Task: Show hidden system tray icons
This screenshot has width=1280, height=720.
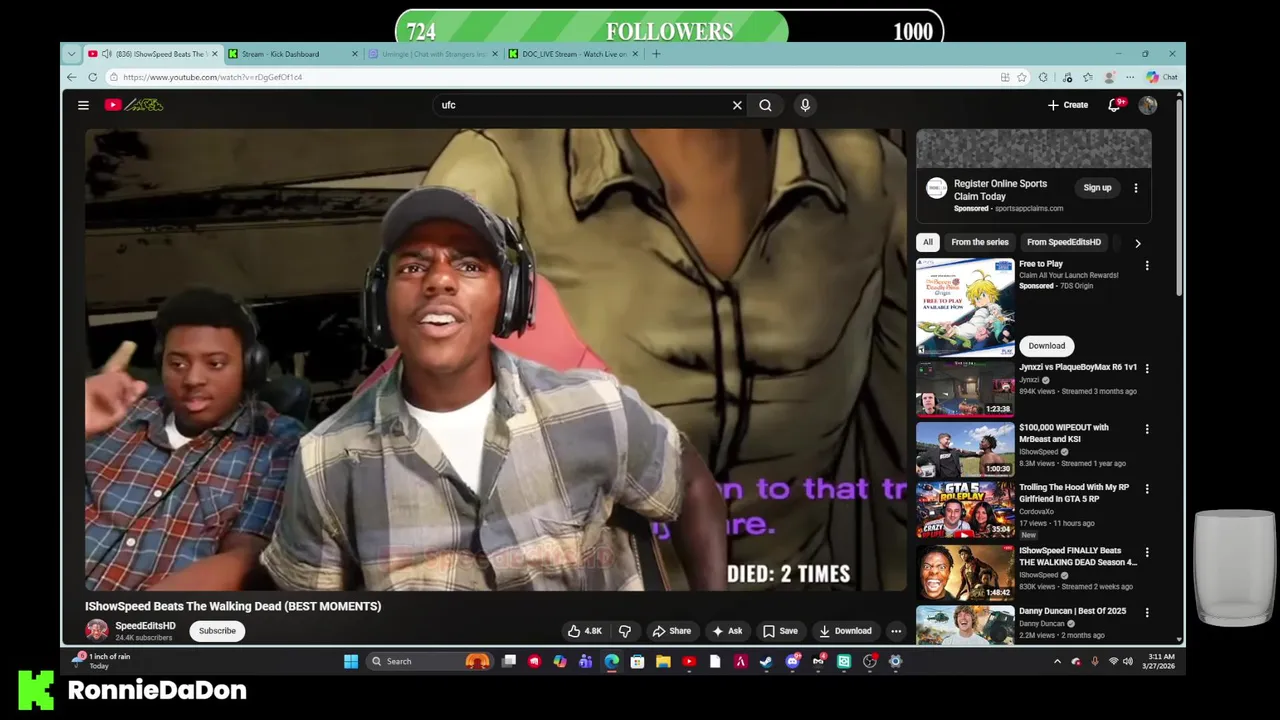Action: point(1057,661)
